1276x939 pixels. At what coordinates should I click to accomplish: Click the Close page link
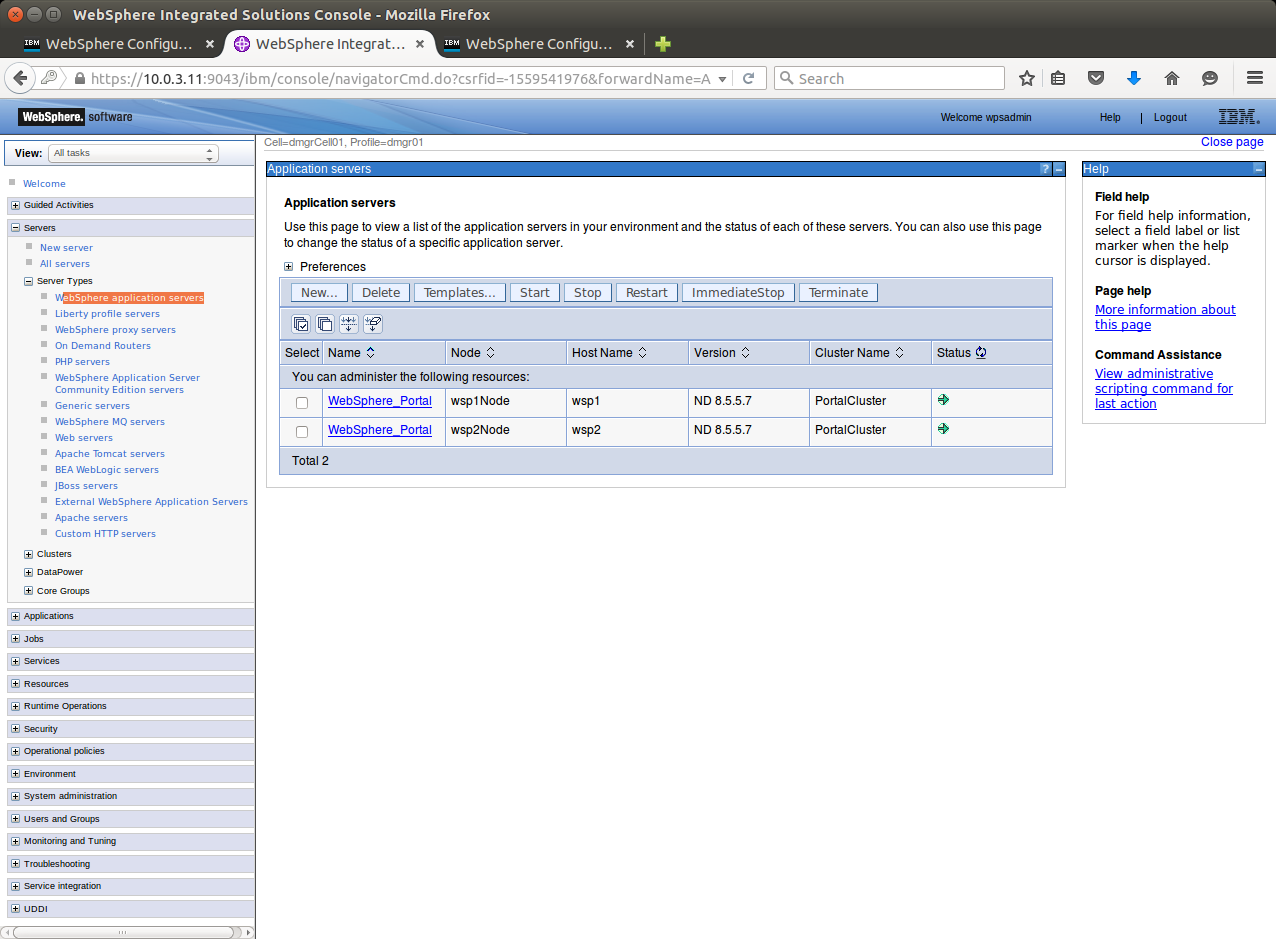coord(1232,142)
